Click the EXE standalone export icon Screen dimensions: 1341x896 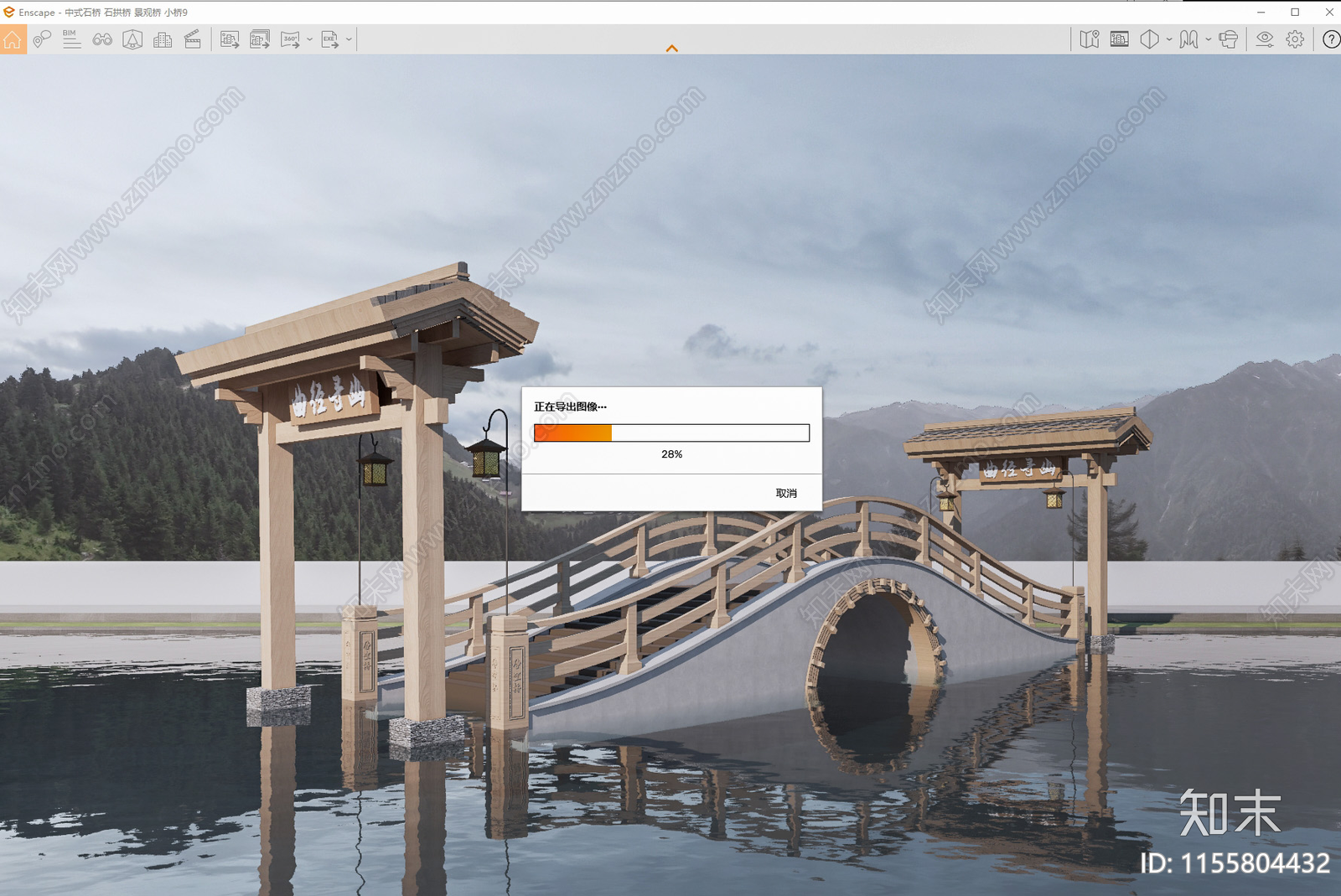tap(330, 39)
